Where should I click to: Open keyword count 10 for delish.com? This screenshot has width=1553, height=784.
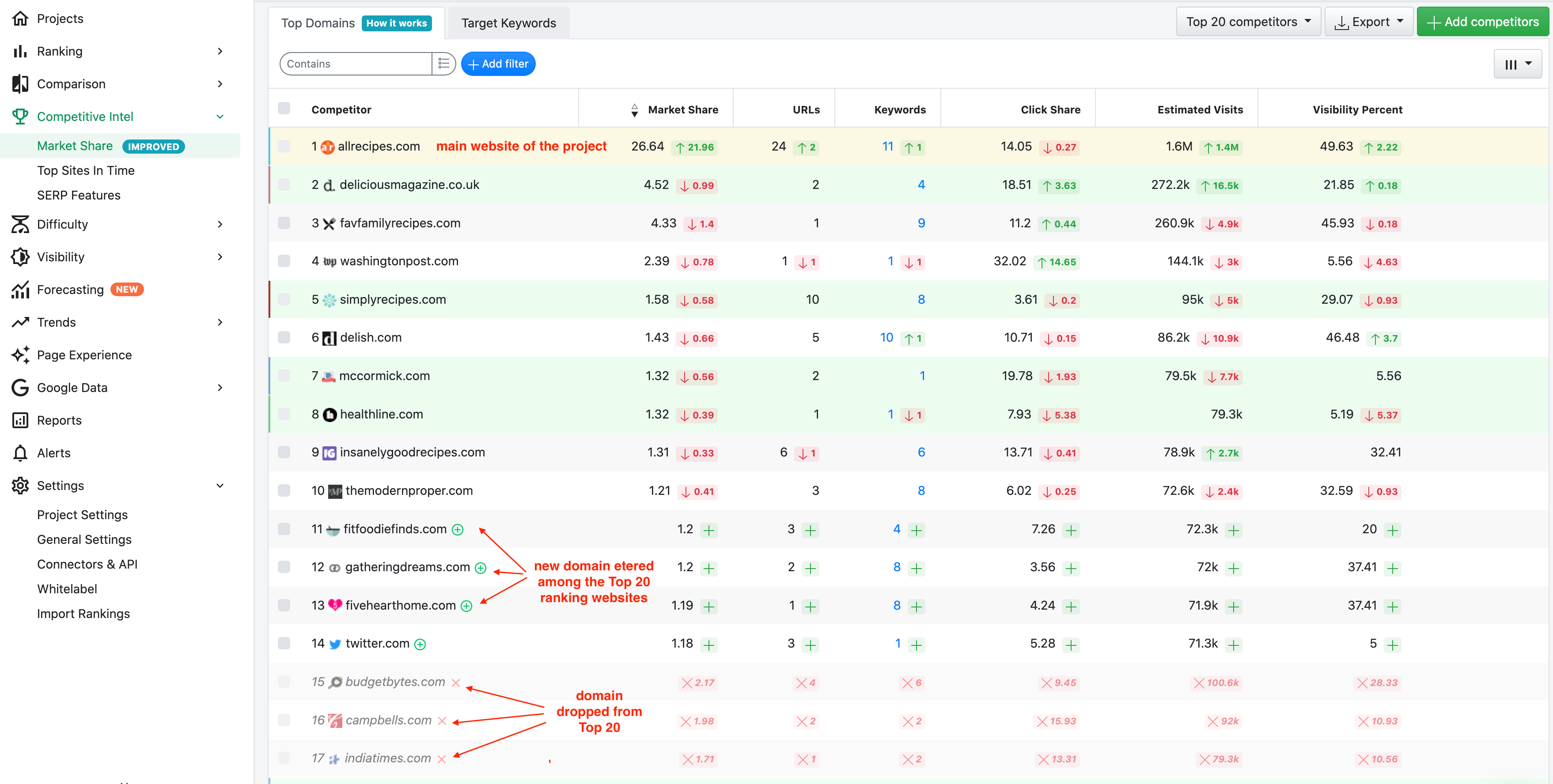pyautogui.click(x=886, y=337)
